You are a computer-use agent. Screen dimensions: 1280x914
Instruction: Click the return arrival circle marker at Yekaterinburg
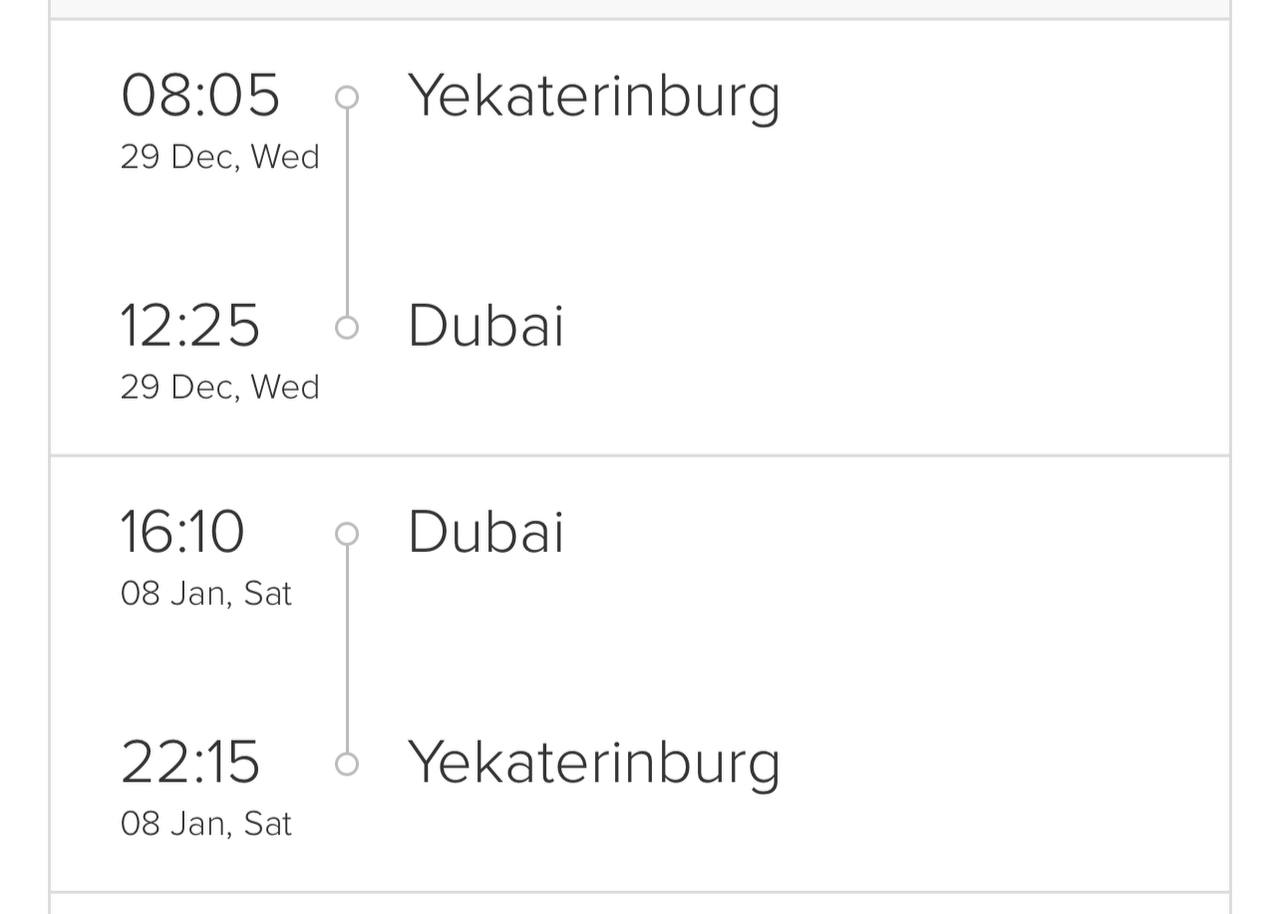(x=347, y=764)
